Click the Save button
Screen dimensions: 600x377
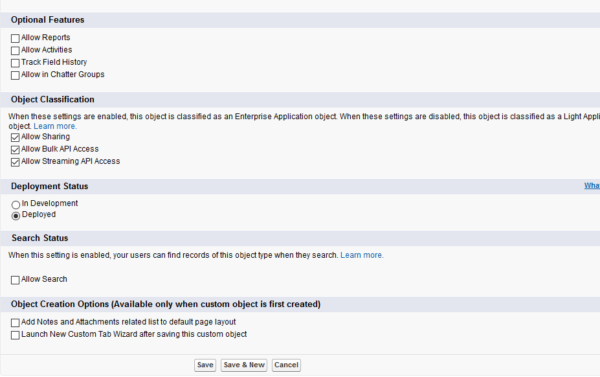pyautogui.click(x=205, y=365)
